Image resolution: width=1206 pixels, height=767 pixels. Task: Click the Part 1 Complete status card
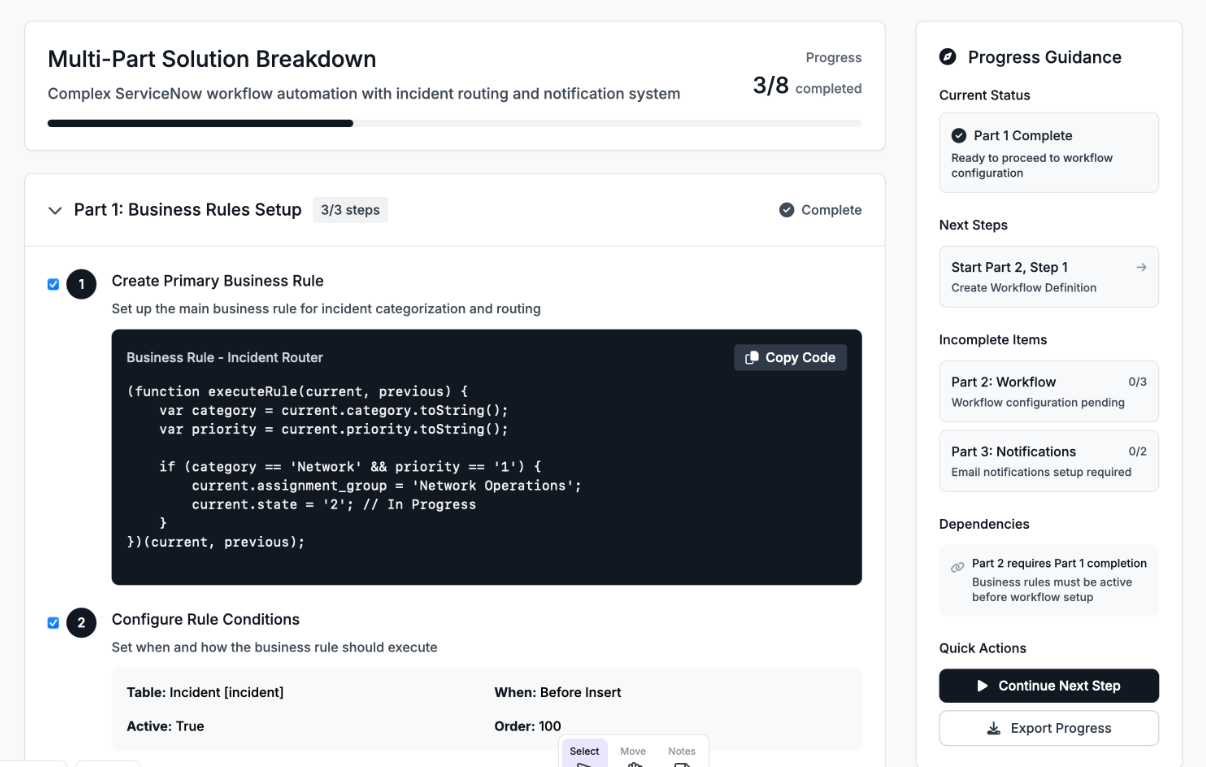(x=1049, y=152)
